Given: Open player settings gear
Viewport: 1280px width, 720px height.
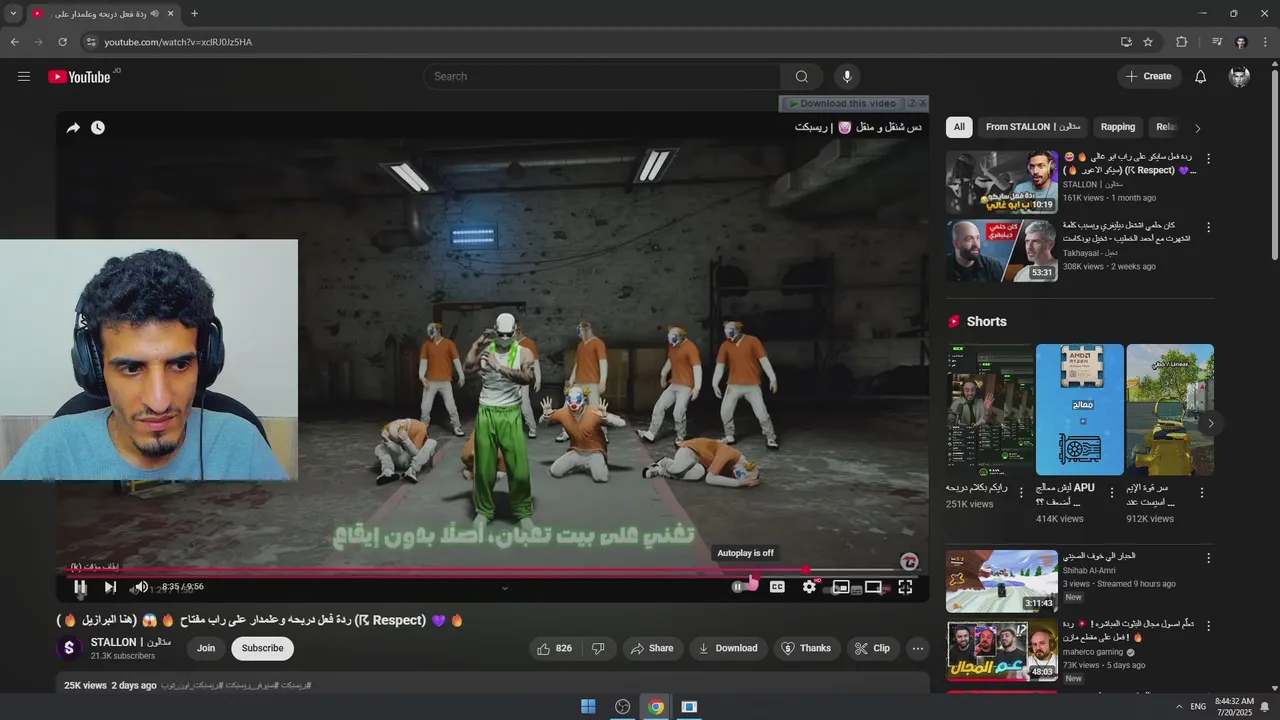Looking at the screenshot, I should 809,587.
